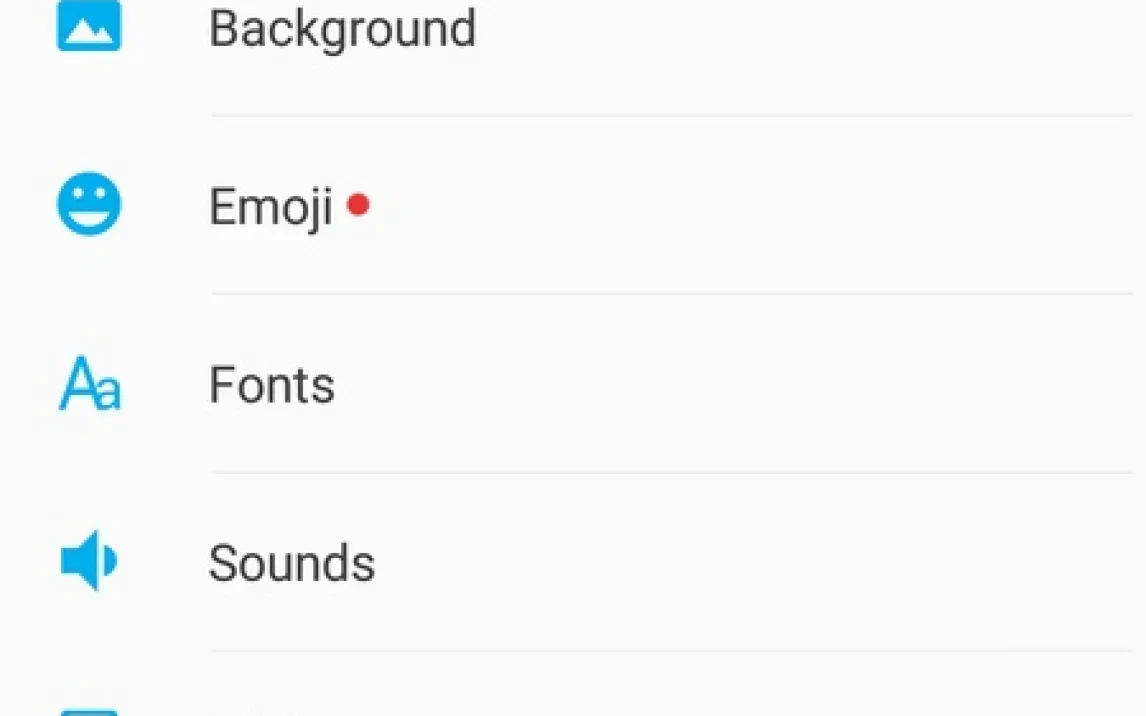
Task: Open the Background settings label
Action: click(x=342, y=28)
